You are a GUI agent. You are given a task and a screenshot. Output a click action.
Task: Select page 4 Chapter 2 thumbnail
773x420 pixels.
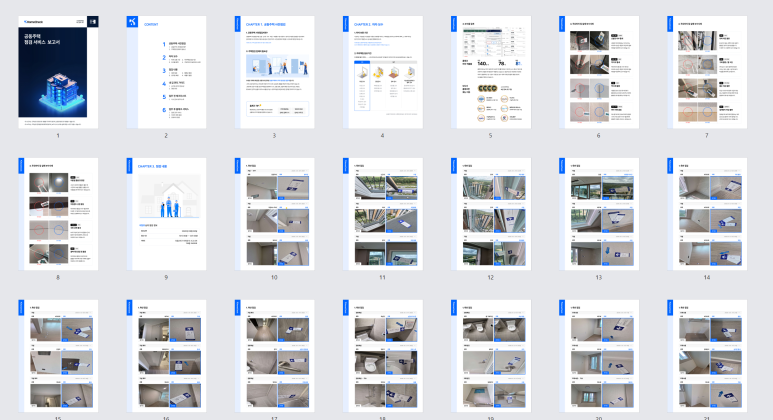click(383, 72)
